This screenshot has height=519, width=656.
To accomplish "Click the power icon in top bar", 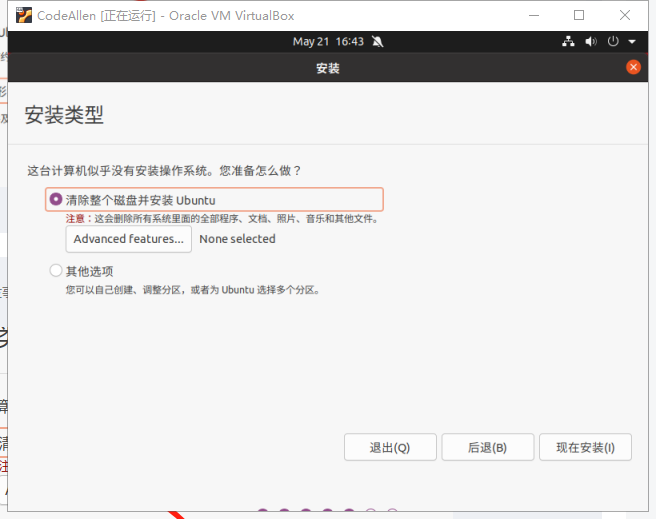I will click(x=613, y=41).
